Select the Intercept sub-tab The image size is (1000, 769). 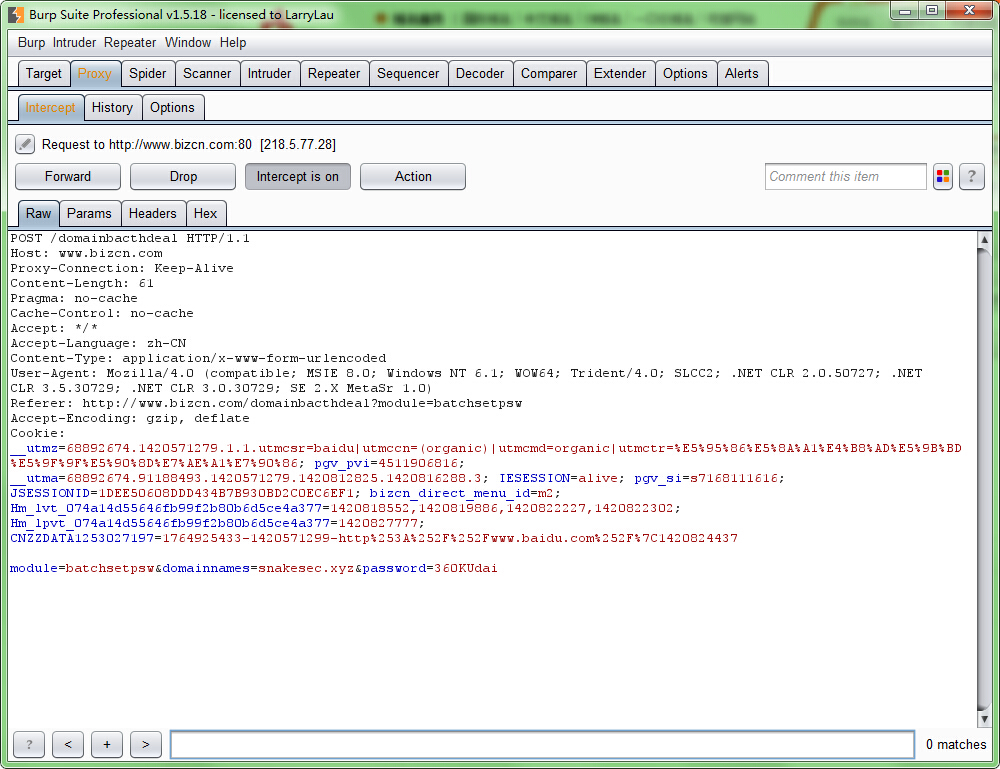tap(50, 107)
